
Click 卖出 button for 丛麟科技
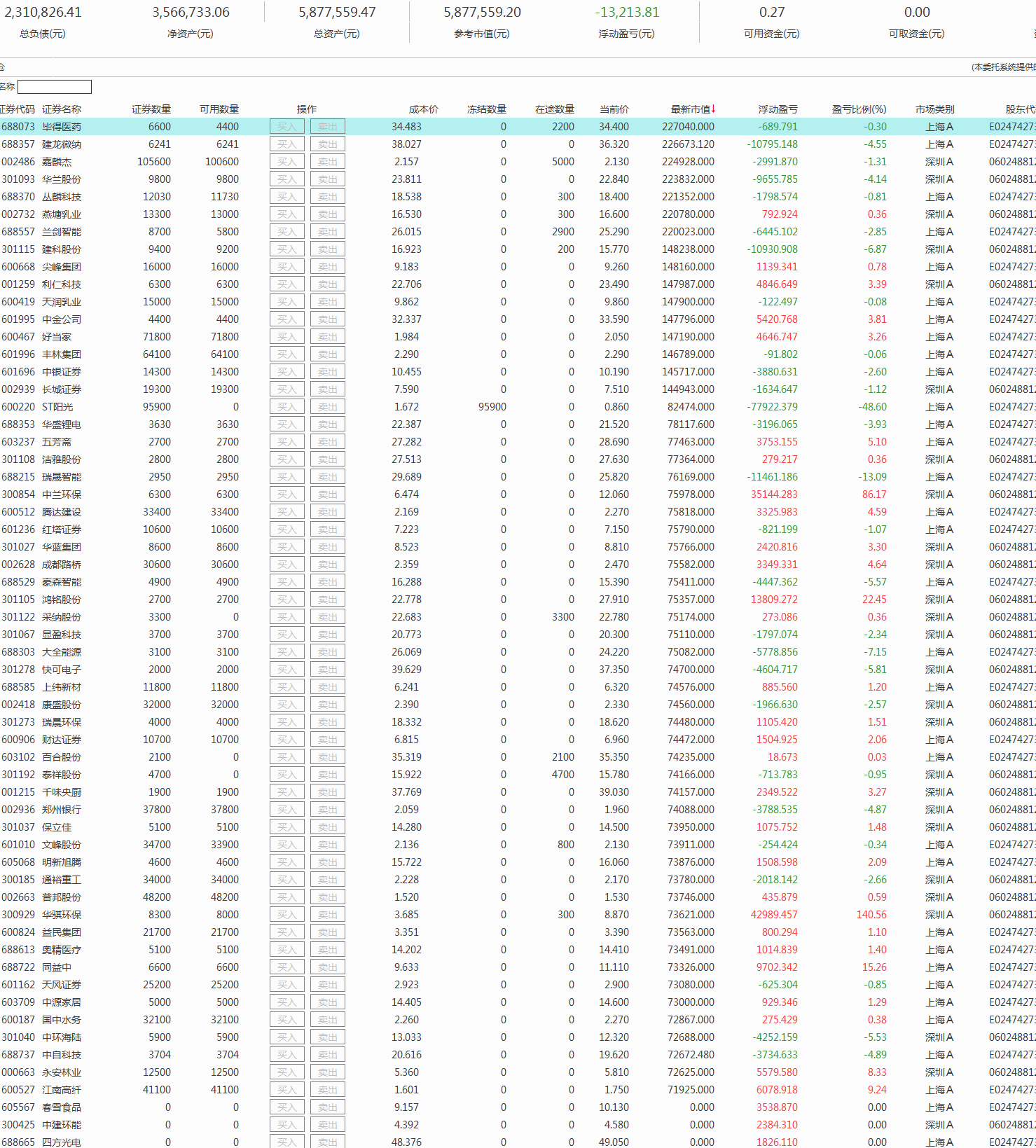pos(328,197)
